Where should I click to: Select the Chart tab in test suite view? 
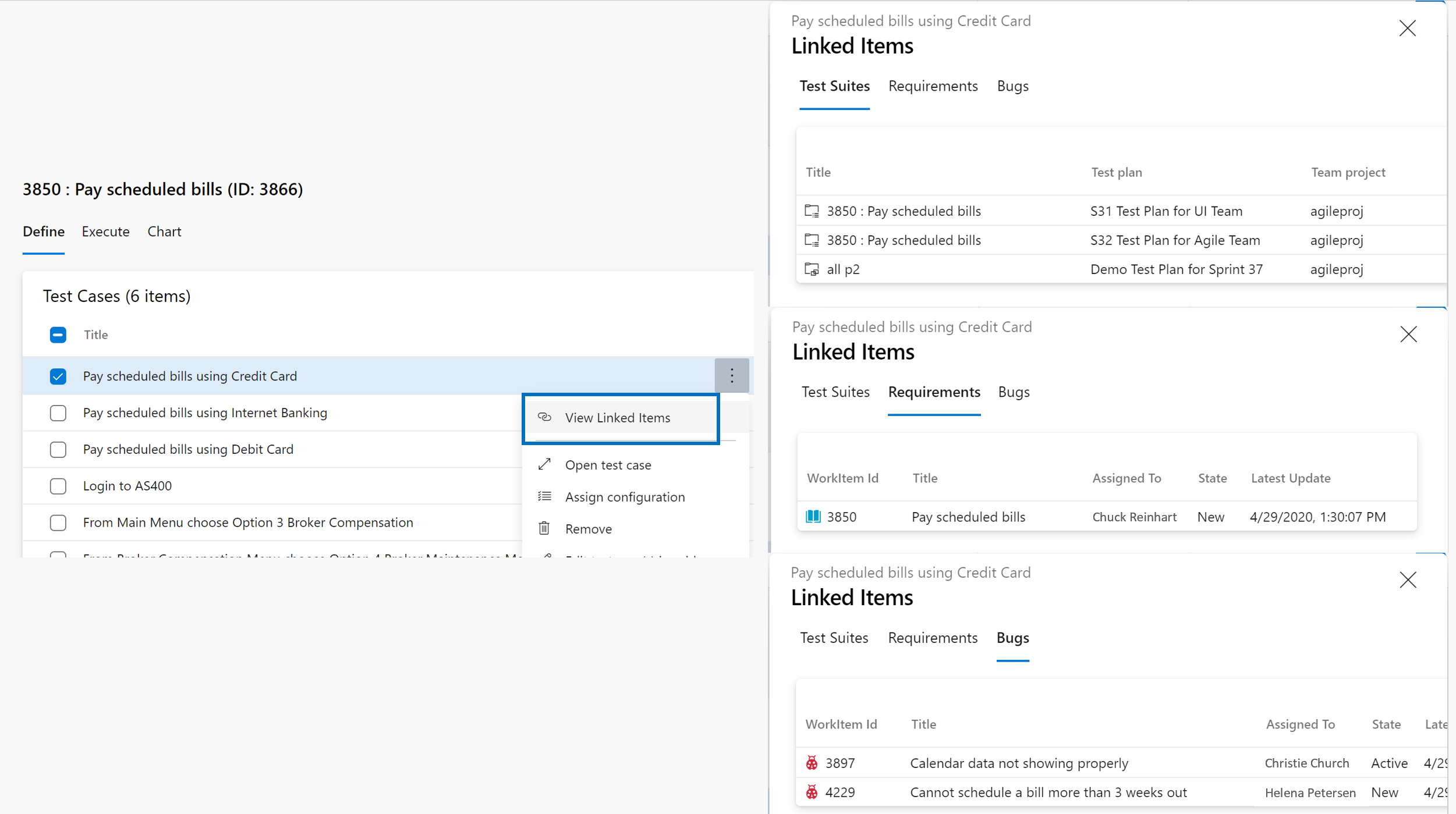(x=164, y=231)
